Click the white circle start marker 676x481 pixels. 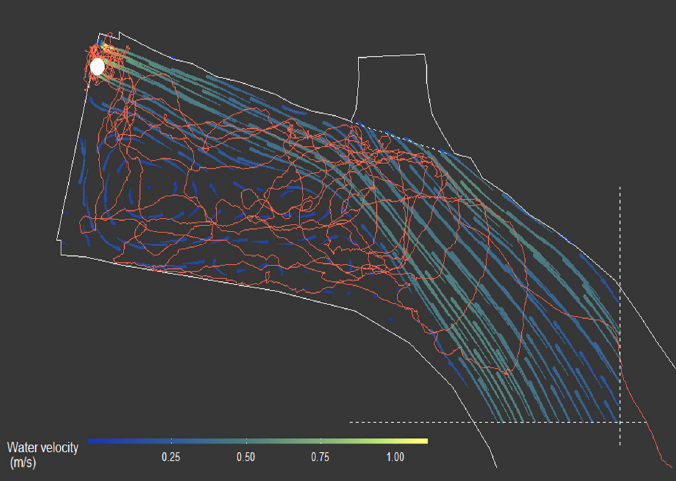[97, 67]
